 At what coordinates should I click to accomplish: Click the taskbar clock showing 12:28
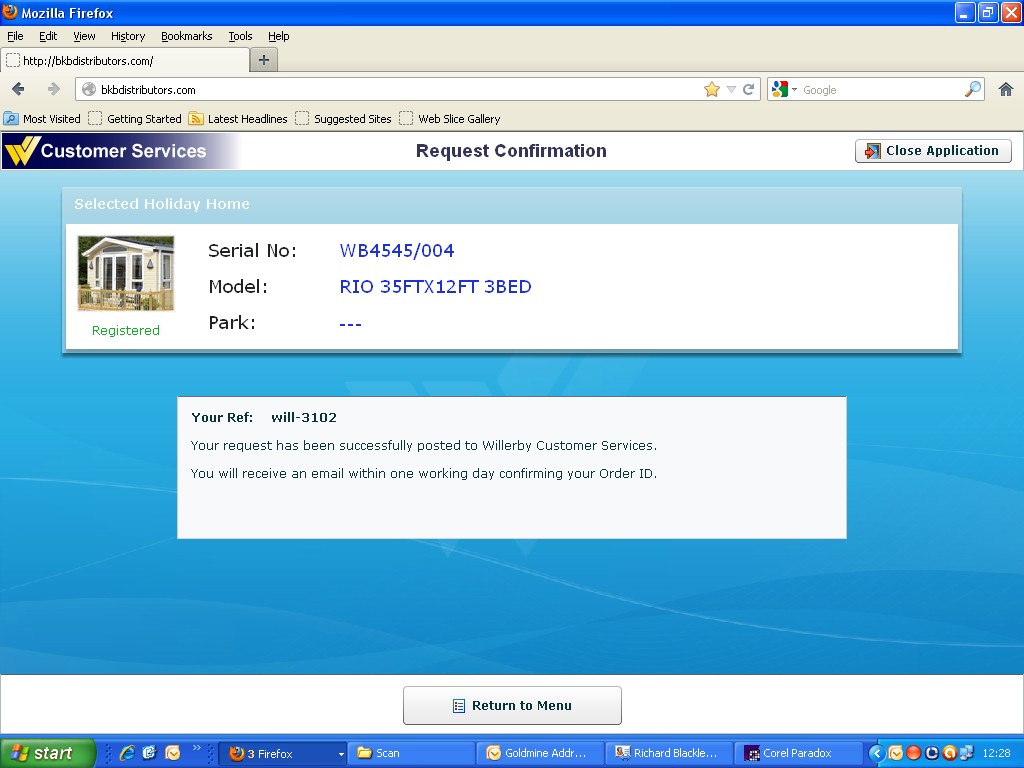996,753
